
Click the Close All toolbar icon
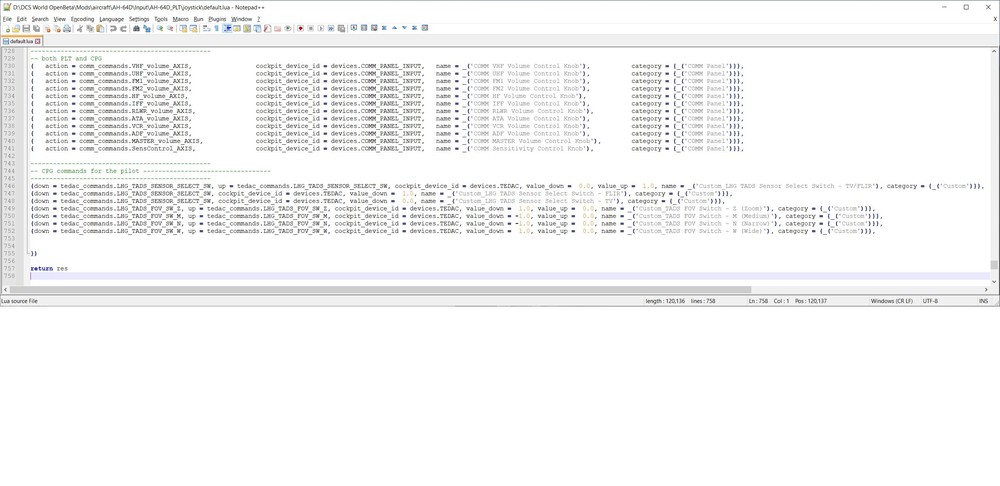point(57,28)
